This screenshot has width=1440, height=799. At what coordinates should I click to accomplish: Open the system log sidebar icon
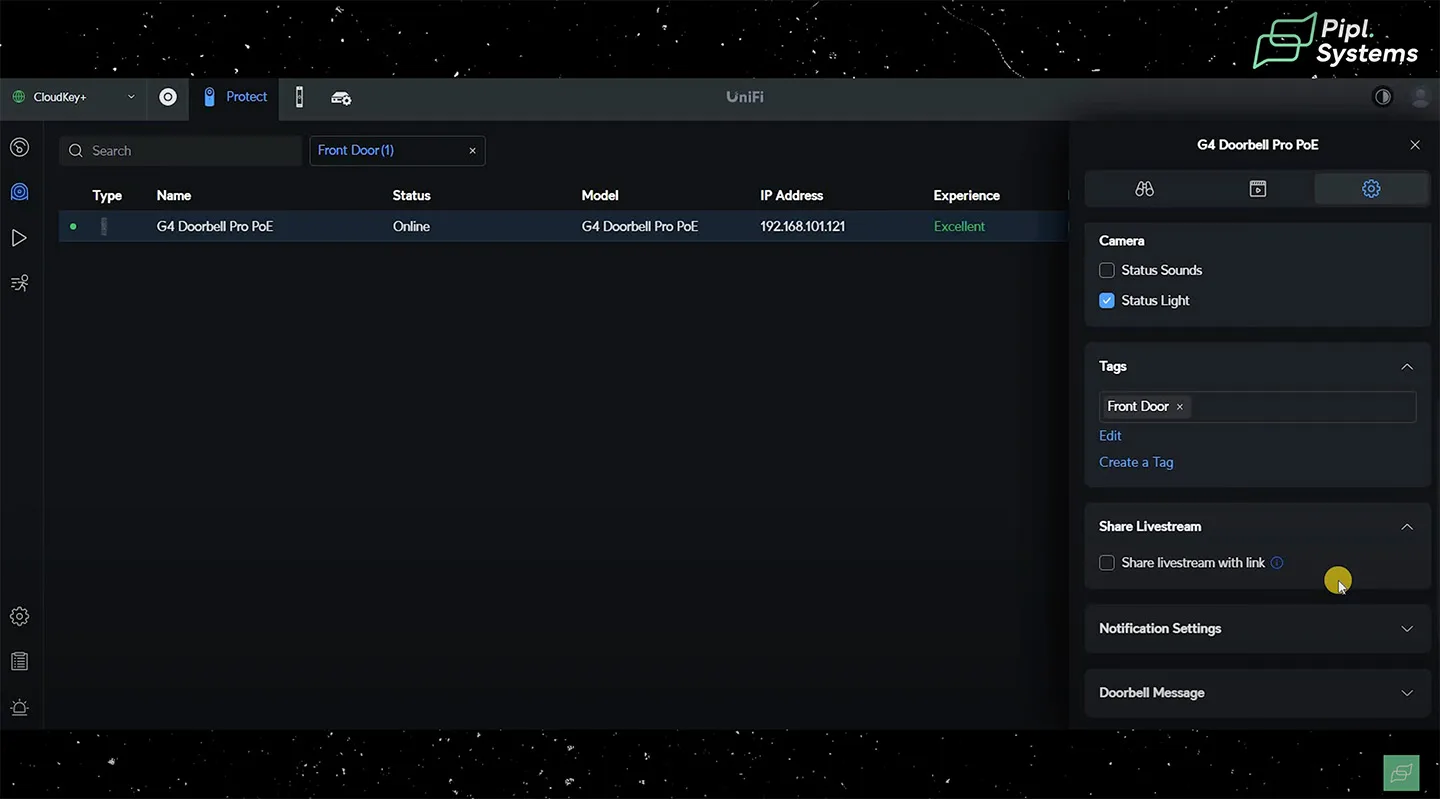[19, 661]
